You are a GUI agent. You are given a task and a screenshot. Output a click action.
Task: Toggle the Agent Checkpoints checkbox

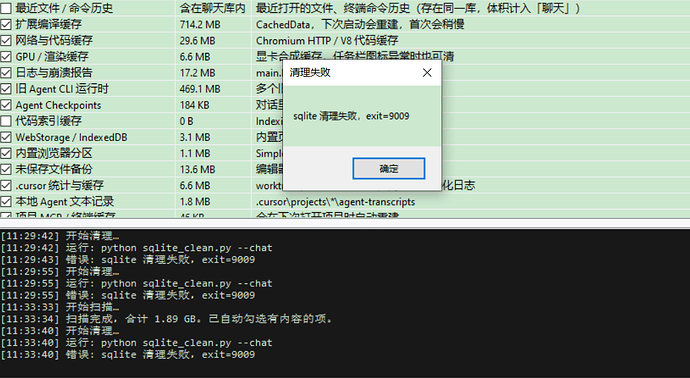point(6,105)
